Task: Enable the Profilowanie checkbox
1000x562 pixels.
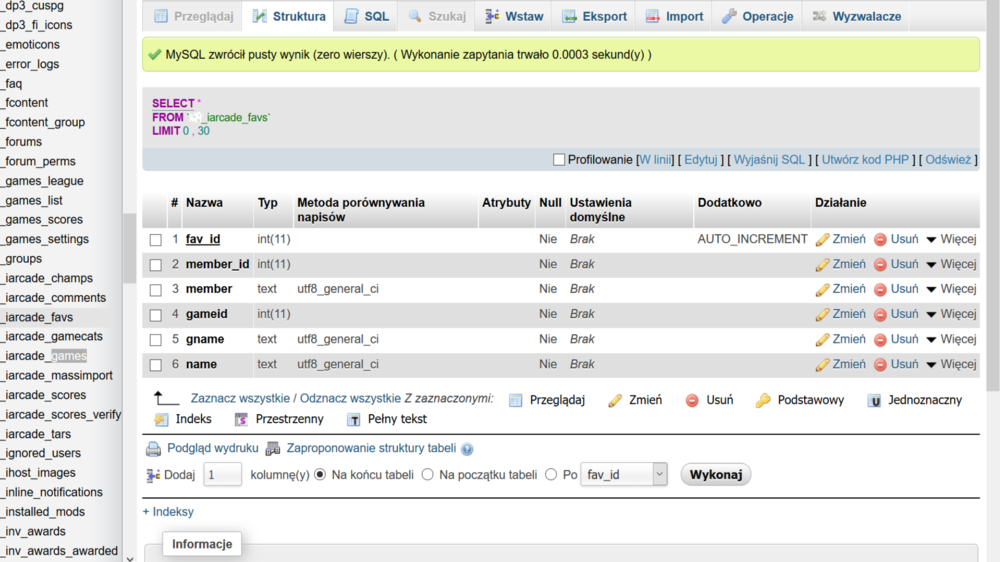Action: tap(559, 159)
